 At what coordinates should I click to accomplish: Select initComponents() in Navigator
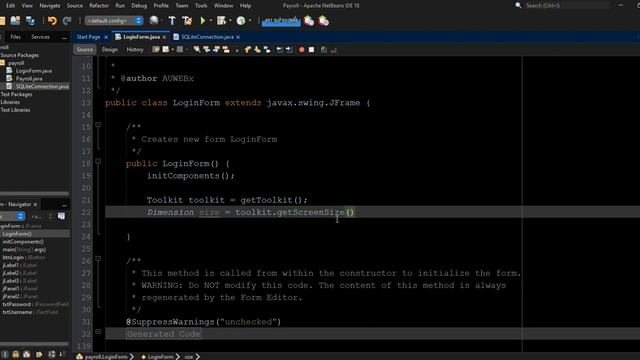(x=23, y=242)
